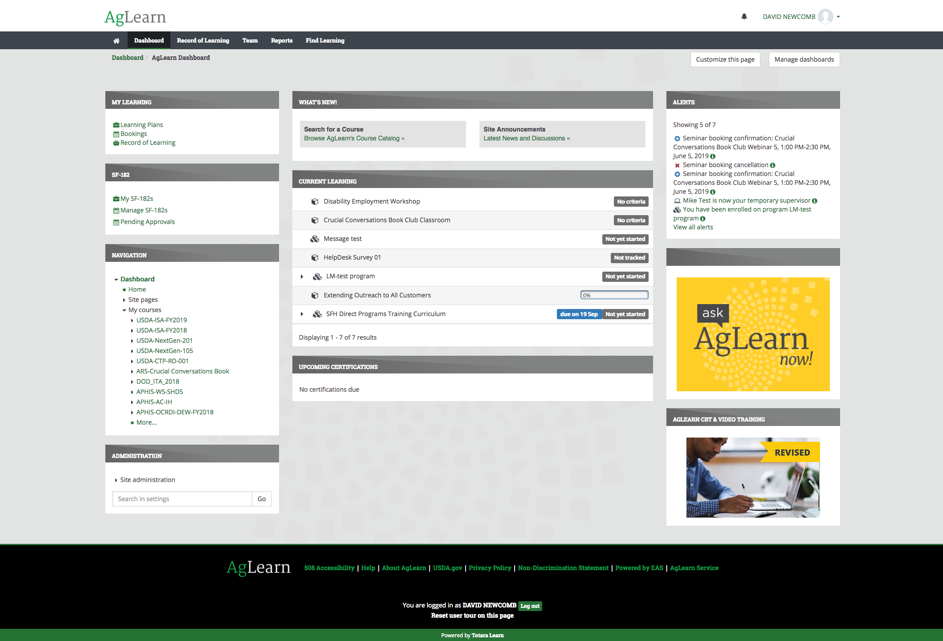
Task: Click the Extending Outreach course icon
Action: point(315,295)
